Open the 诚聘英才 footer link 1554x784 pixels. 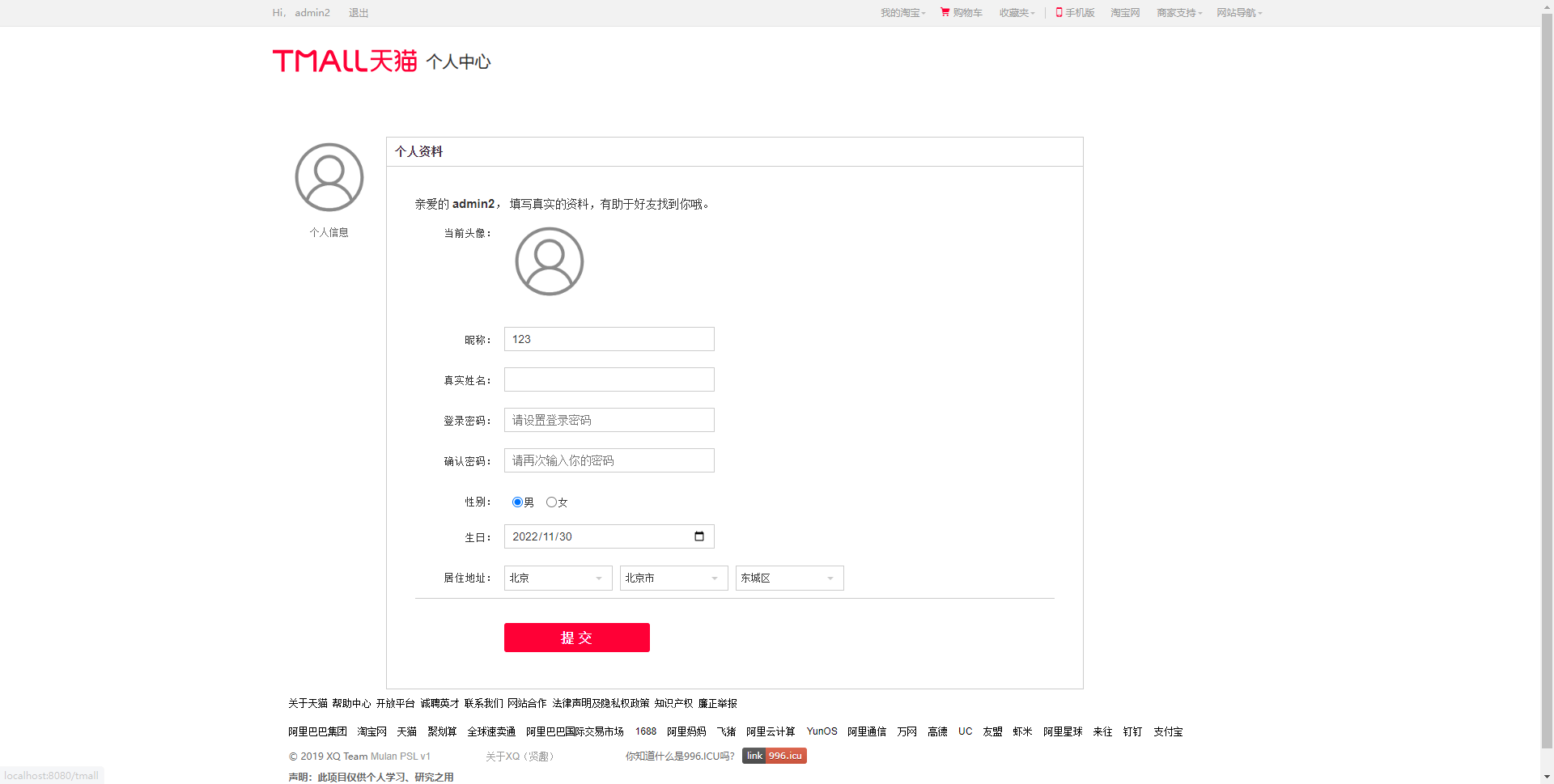(x=439, y=704)
